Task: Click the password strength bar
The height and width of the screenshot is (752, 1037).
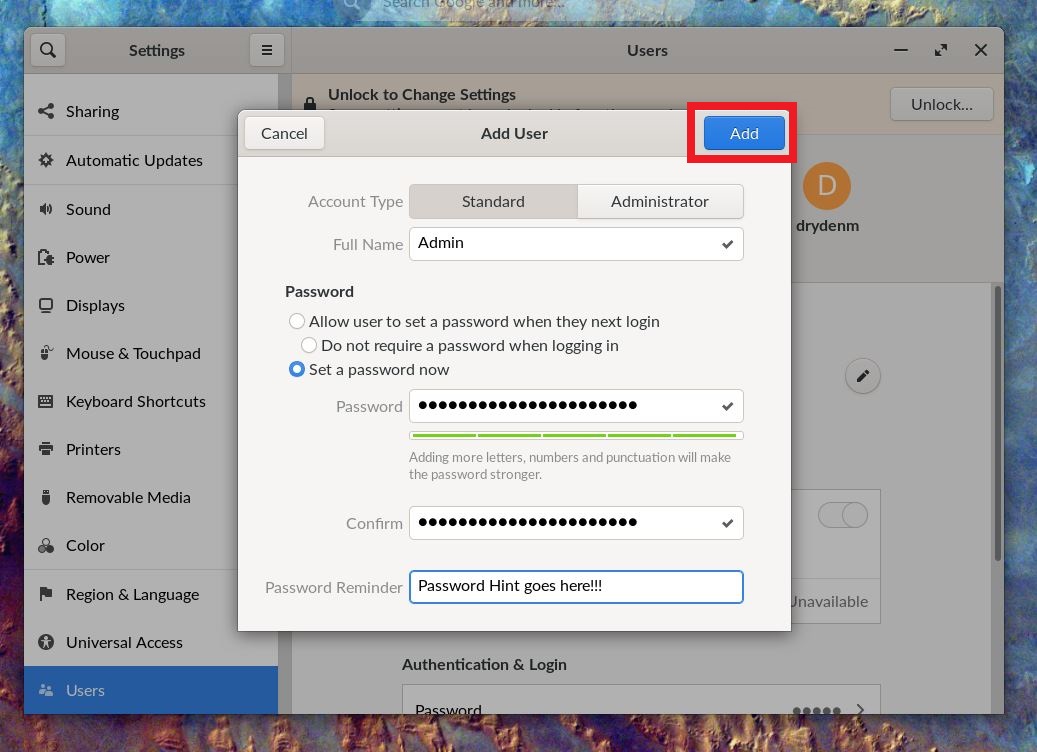Action: (x=576, y=435)
